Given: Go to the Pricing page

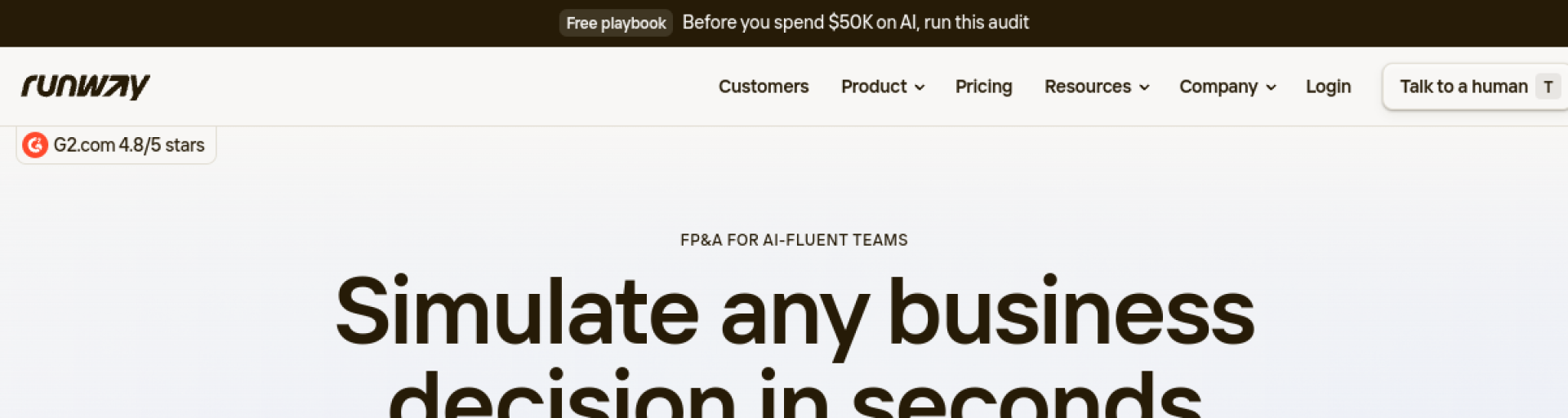Looking at the screenshot, I should [x=983, y=87].
